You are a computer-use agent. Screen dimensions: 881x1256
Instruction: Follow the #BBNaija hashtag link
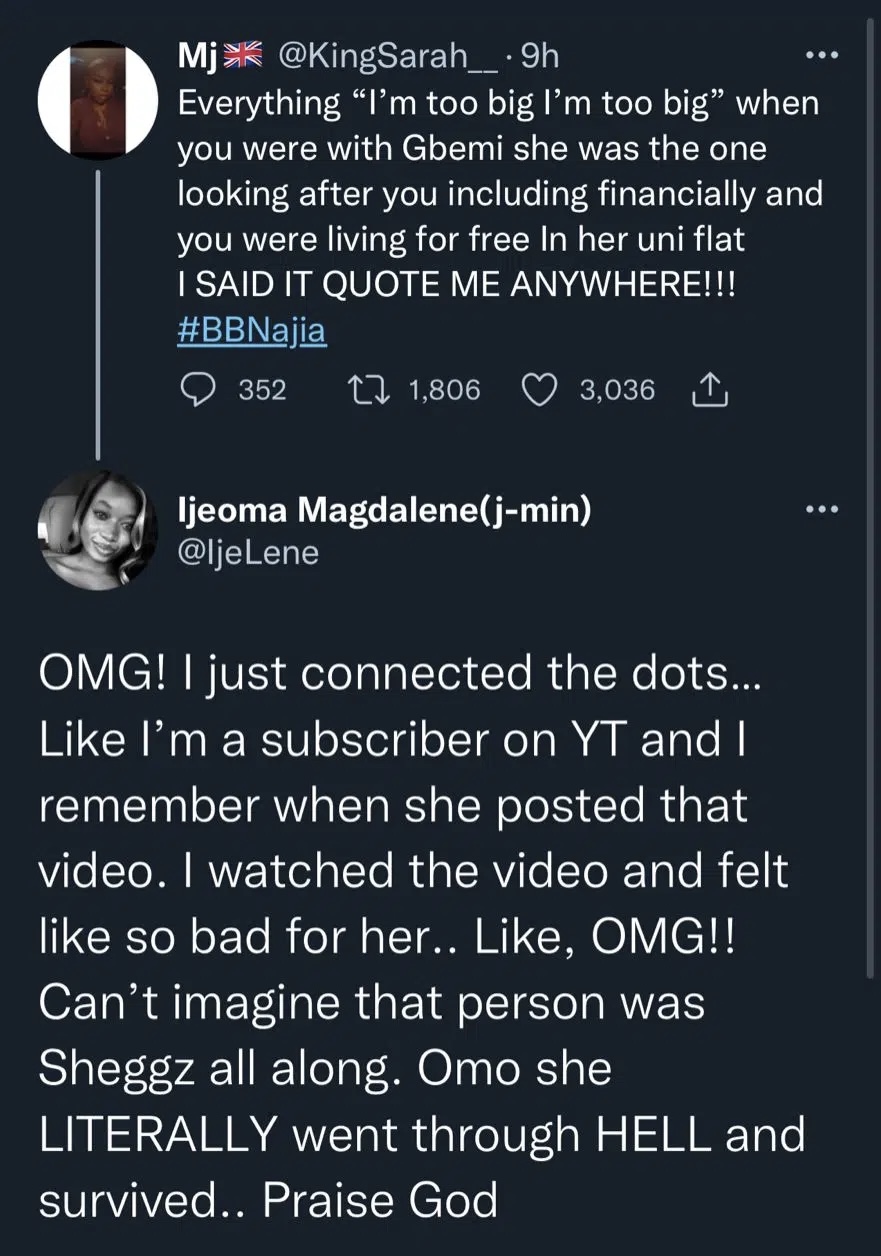[x=252, y=331]
